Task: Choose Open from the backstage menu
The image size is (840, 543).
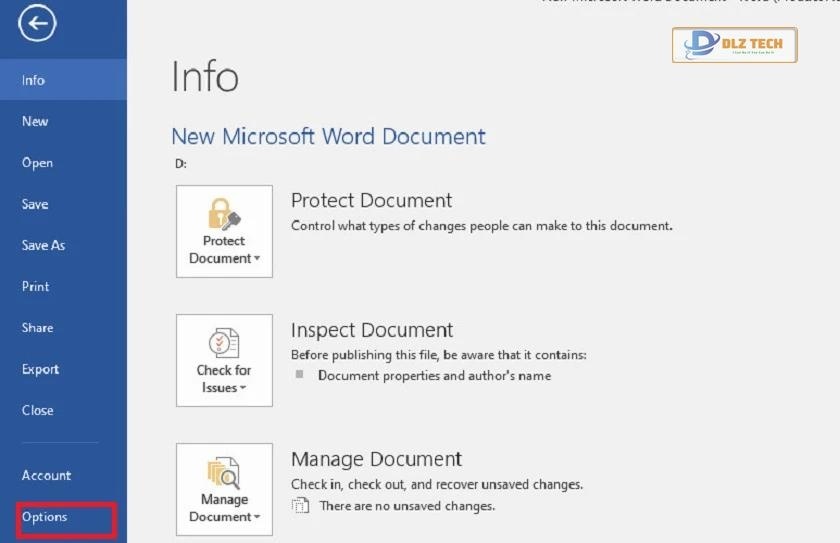Action: [37, 163]
